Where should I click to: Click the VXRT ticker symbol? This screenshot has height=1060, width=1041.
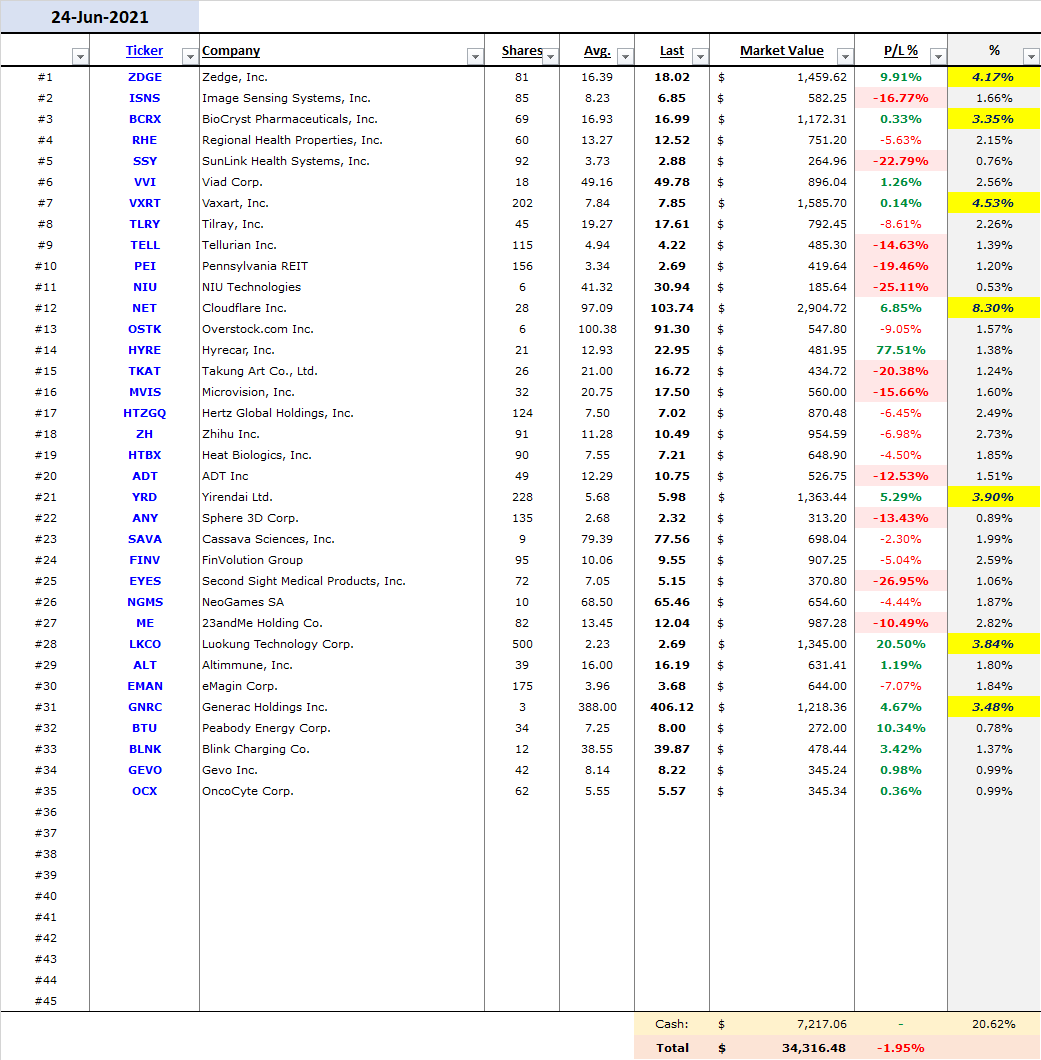click(145, 203)
